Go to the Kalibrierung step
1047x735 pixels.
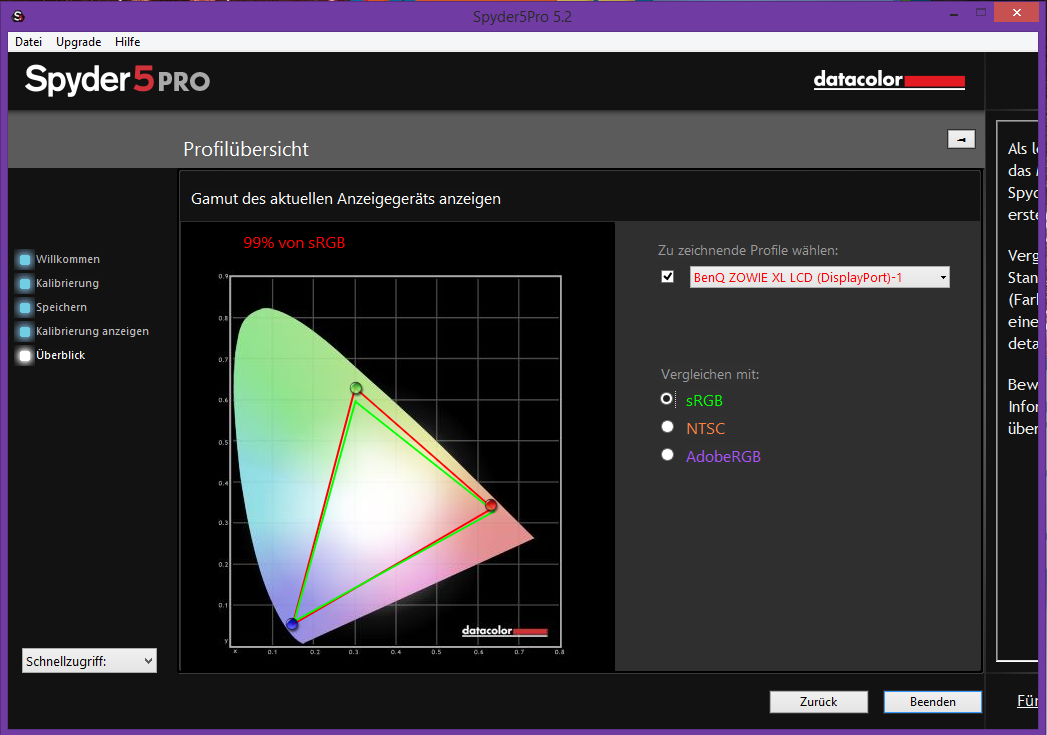coord(67,283)
